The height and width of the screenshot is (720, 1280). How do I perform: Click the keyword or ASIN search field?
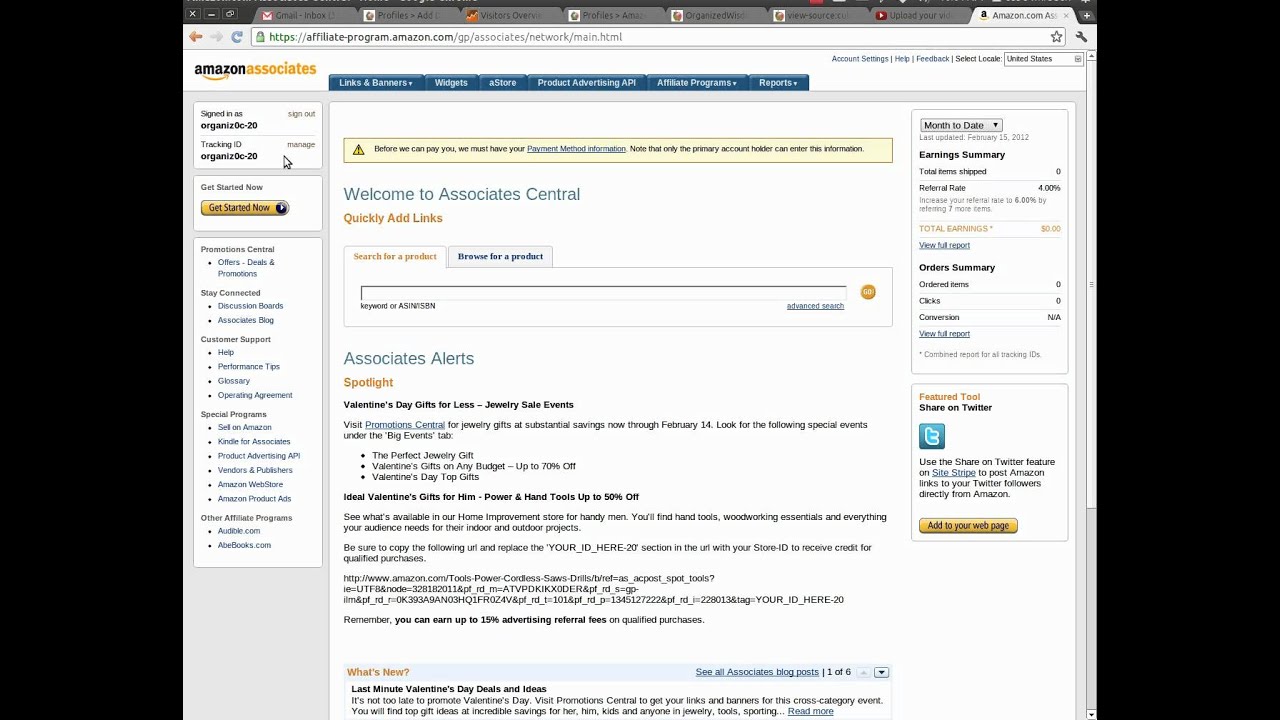[x=603, y=293]
